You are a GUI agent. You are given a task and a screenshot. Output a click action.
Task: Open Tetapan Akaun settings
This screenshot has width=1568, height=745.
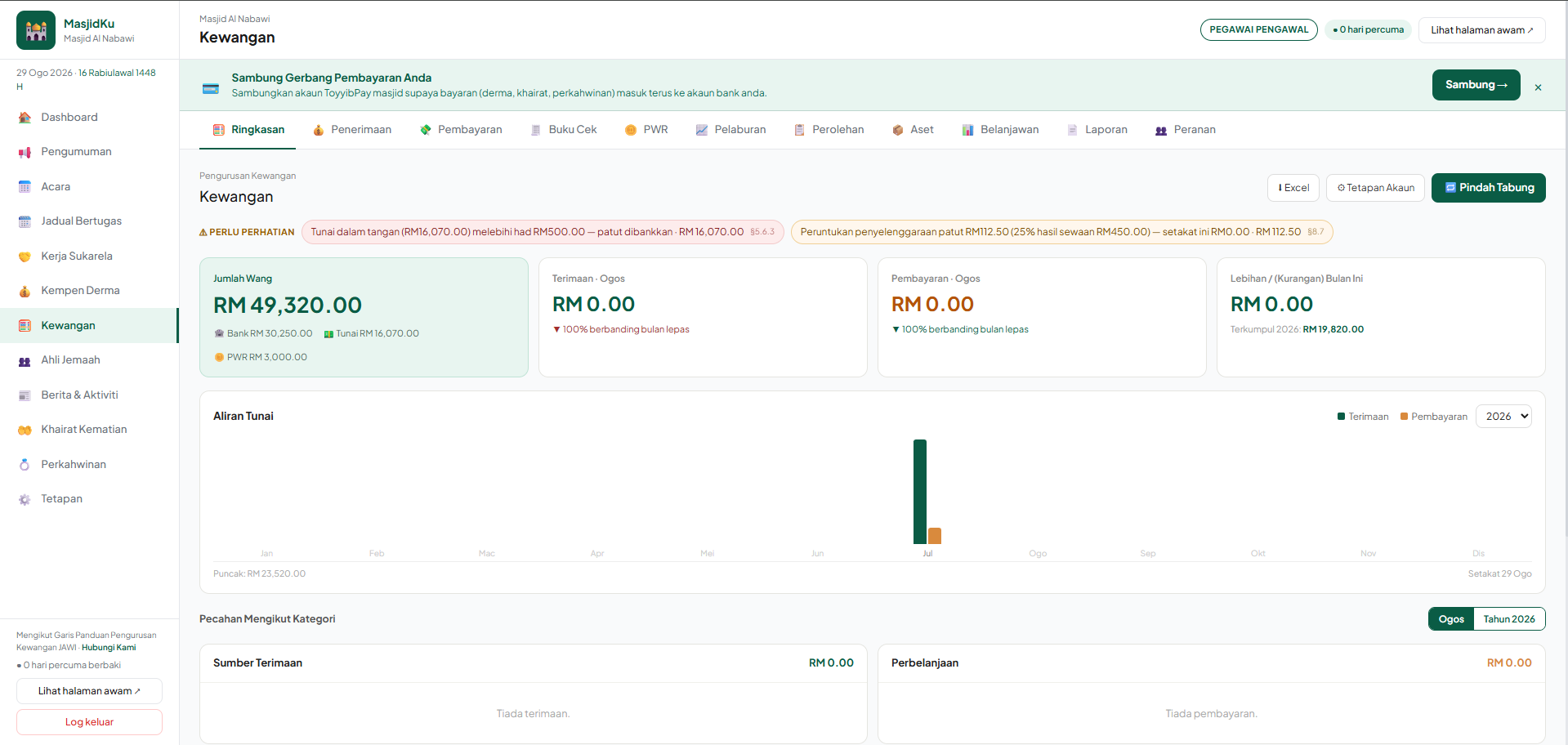point(1375,188)
